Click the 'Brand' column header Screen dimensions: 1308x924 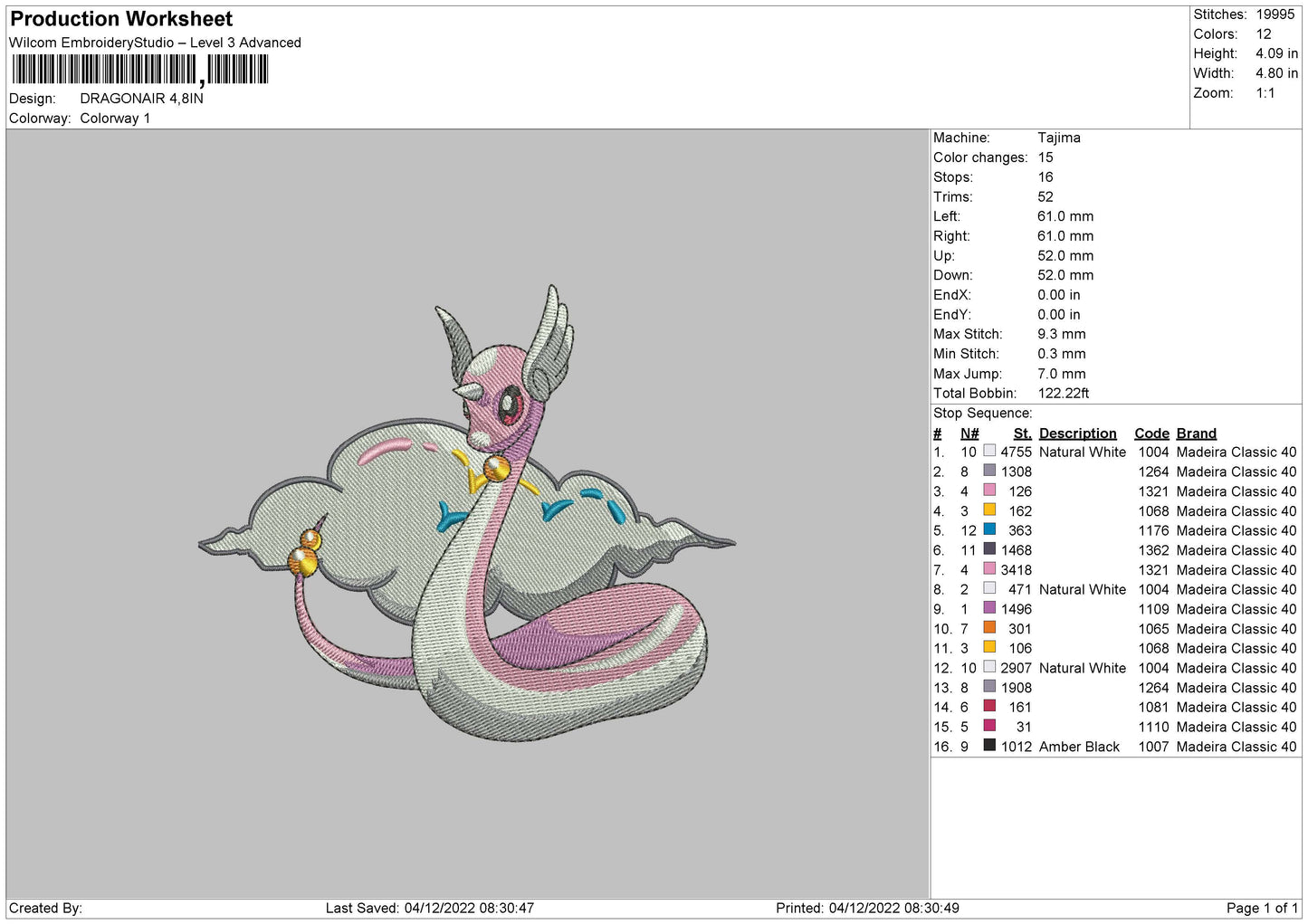pos(1197,433)
